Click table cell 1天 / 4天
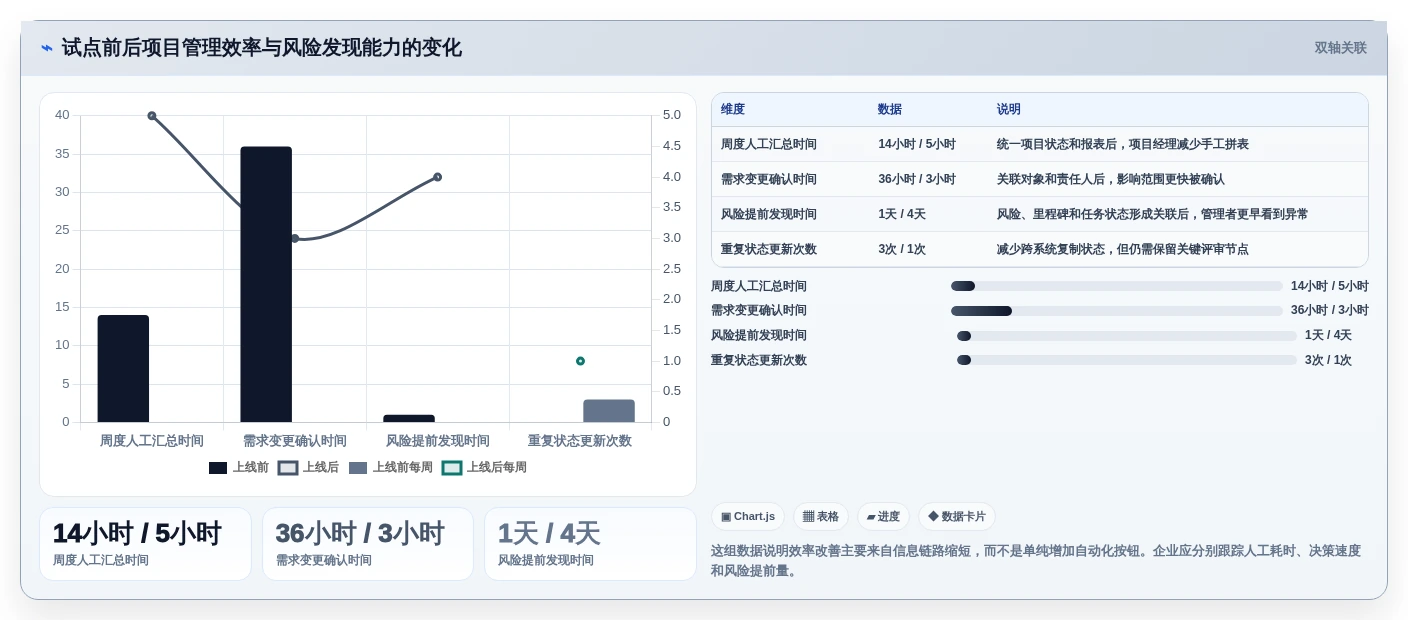Viewport: 1408px width, 620px height. (902, 214)
